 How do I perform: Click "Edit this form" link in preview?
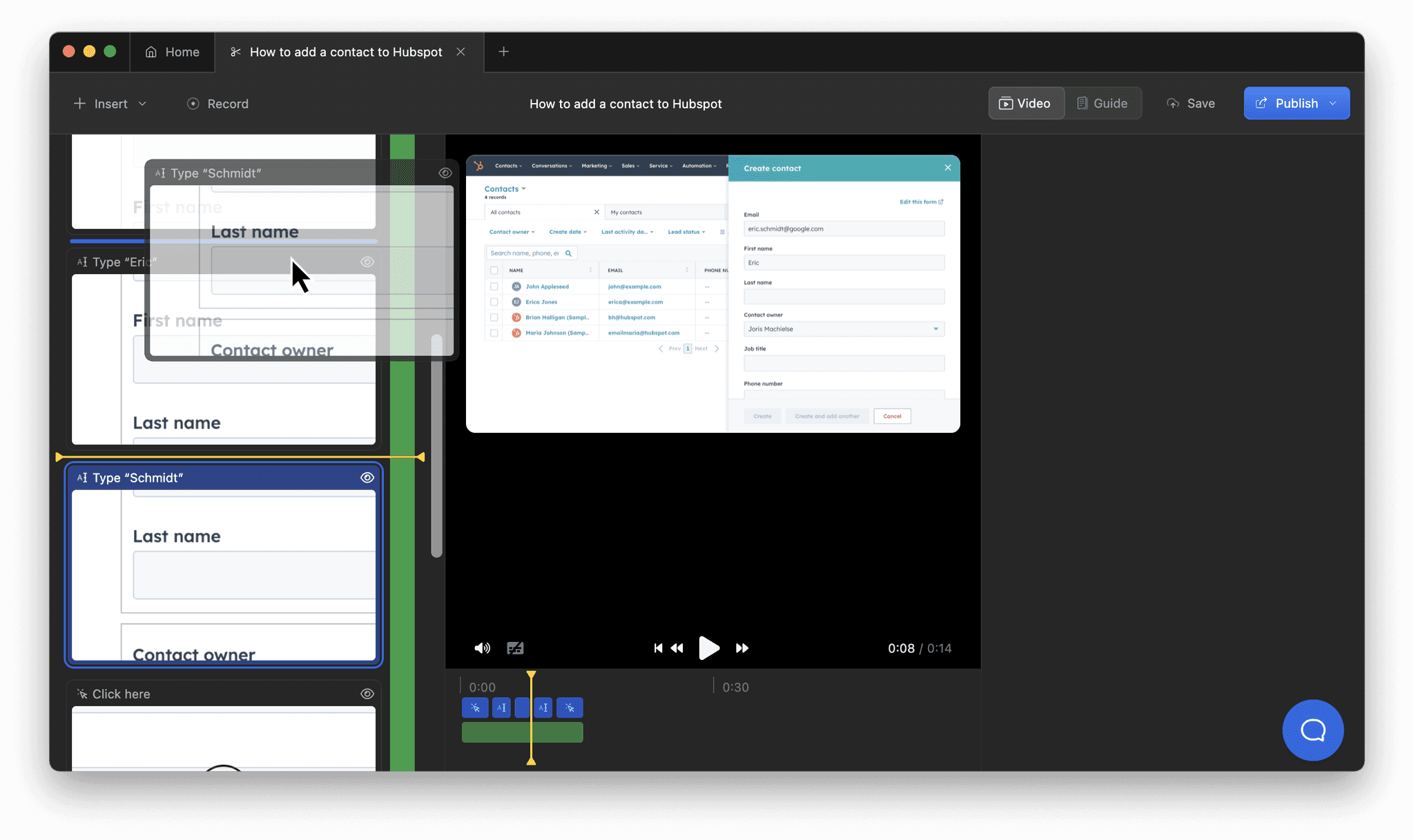tap(921, 202)
